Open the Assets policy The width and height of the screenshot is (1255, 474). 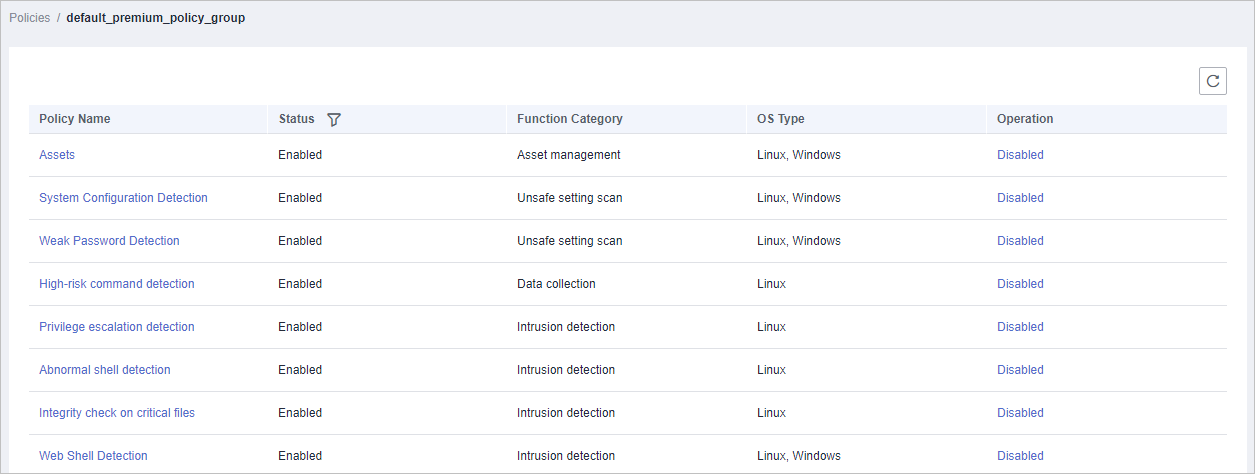[57, 155]
